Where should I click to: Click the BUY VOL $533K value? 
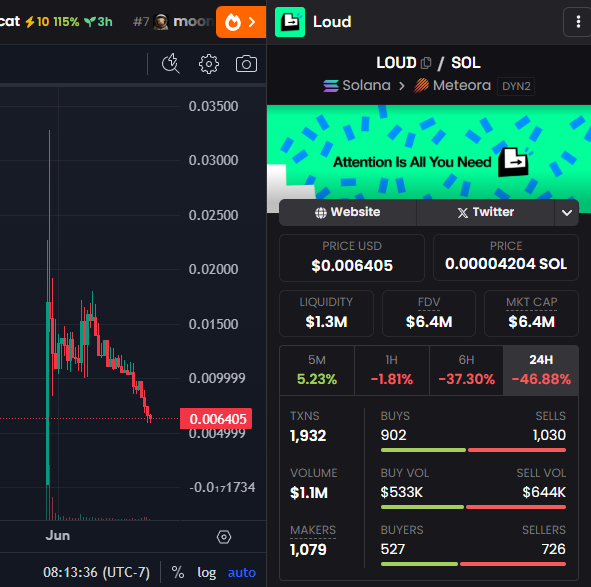point(402,492)
